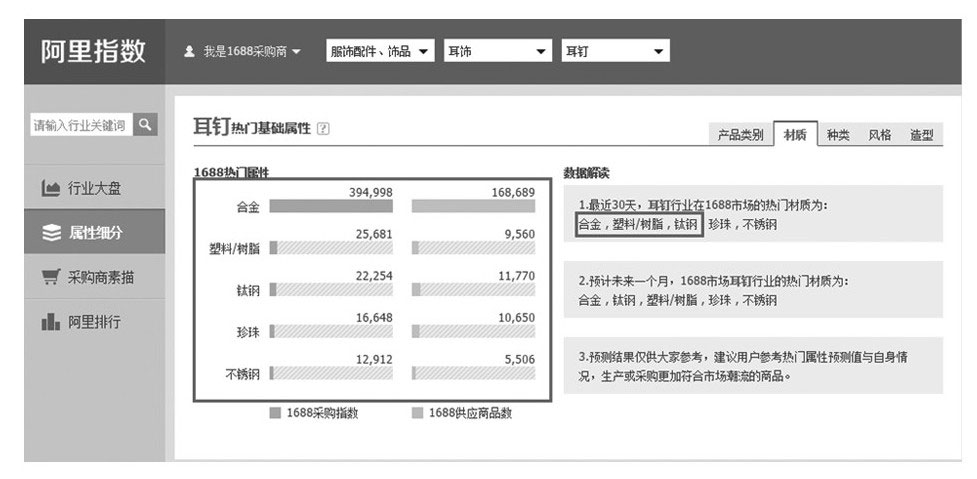Image resolution: width=977 pixels, height=479 pixels.
Task: Click insight 2 predicting 未来一个月 materials
Action: coord(753,290)
